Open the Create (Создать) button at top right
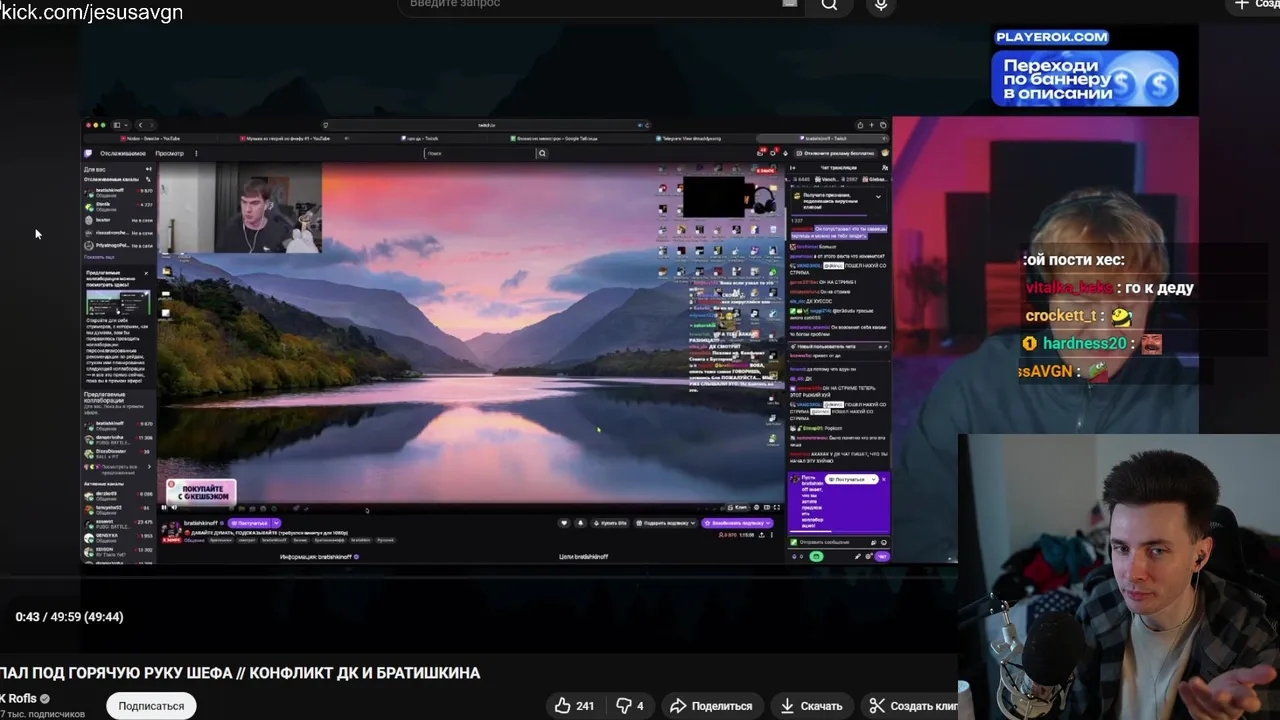This screenshot has width=1280, height=720. (x=1254, y=5)
